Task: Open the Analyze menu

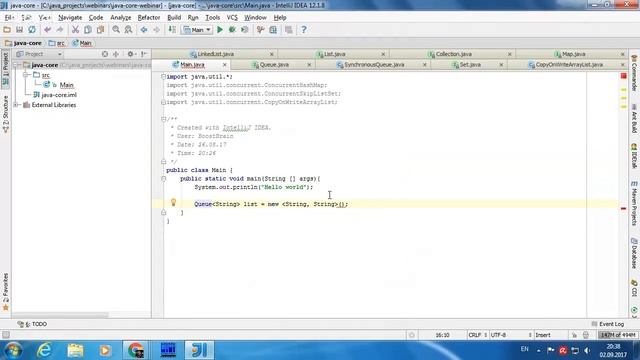Action: (x=120, y=18)
